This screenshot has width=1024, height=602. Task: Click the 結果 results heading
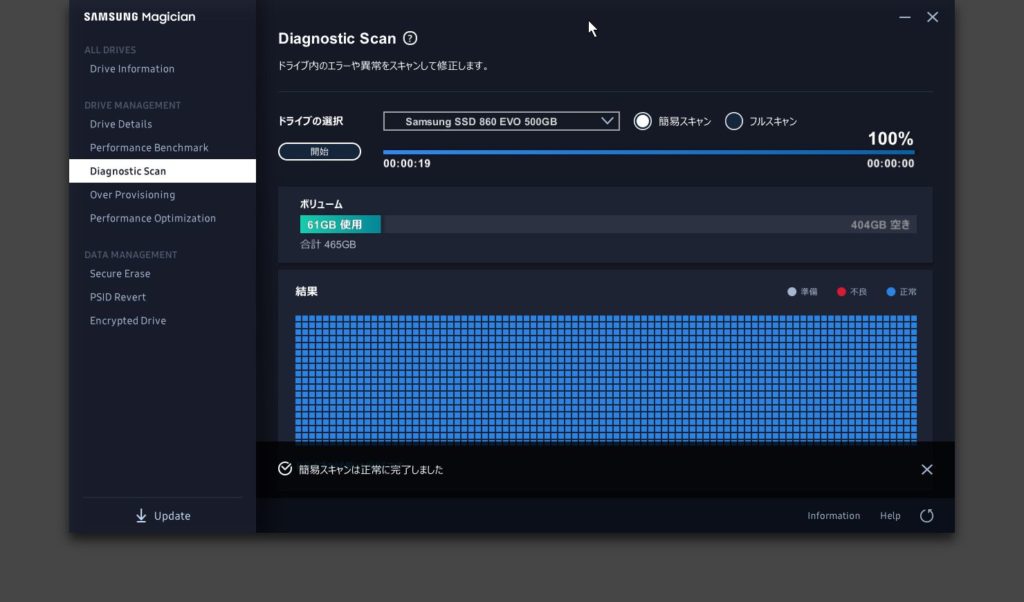pos(306,291)
